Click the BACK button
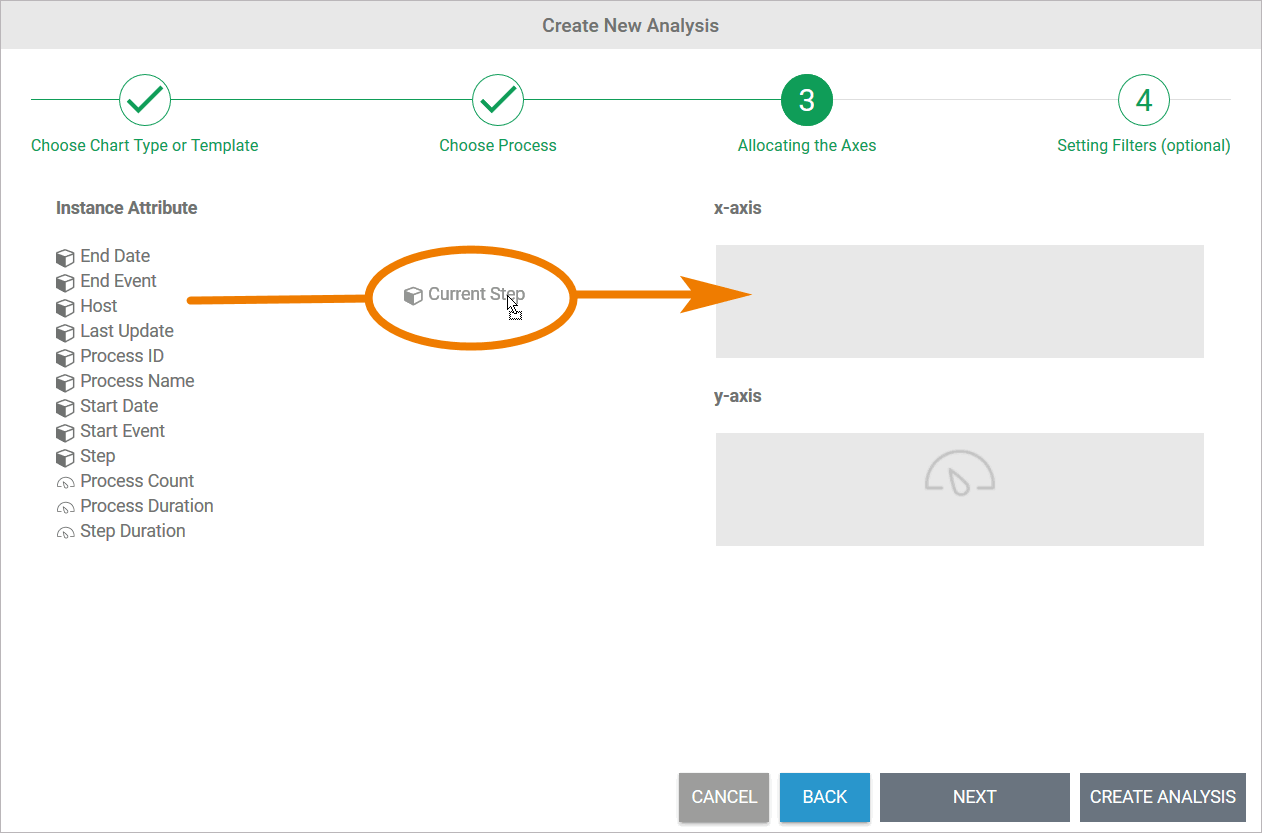1262x833 pixels. click(x=825, y=797)
